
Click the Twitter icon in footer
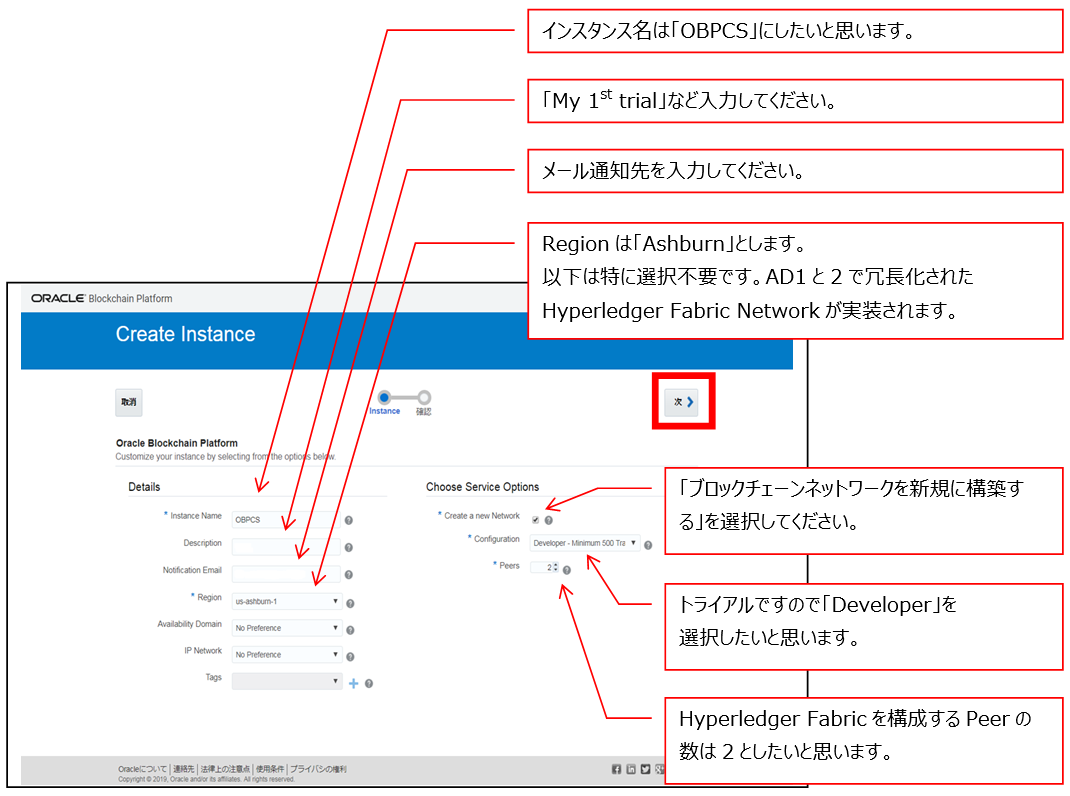coord(645,769)
